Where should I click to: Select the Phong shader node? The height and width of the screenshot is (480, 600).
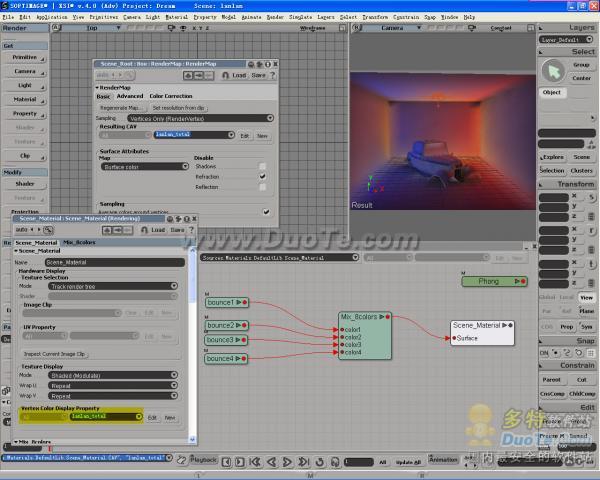point(487,281)
